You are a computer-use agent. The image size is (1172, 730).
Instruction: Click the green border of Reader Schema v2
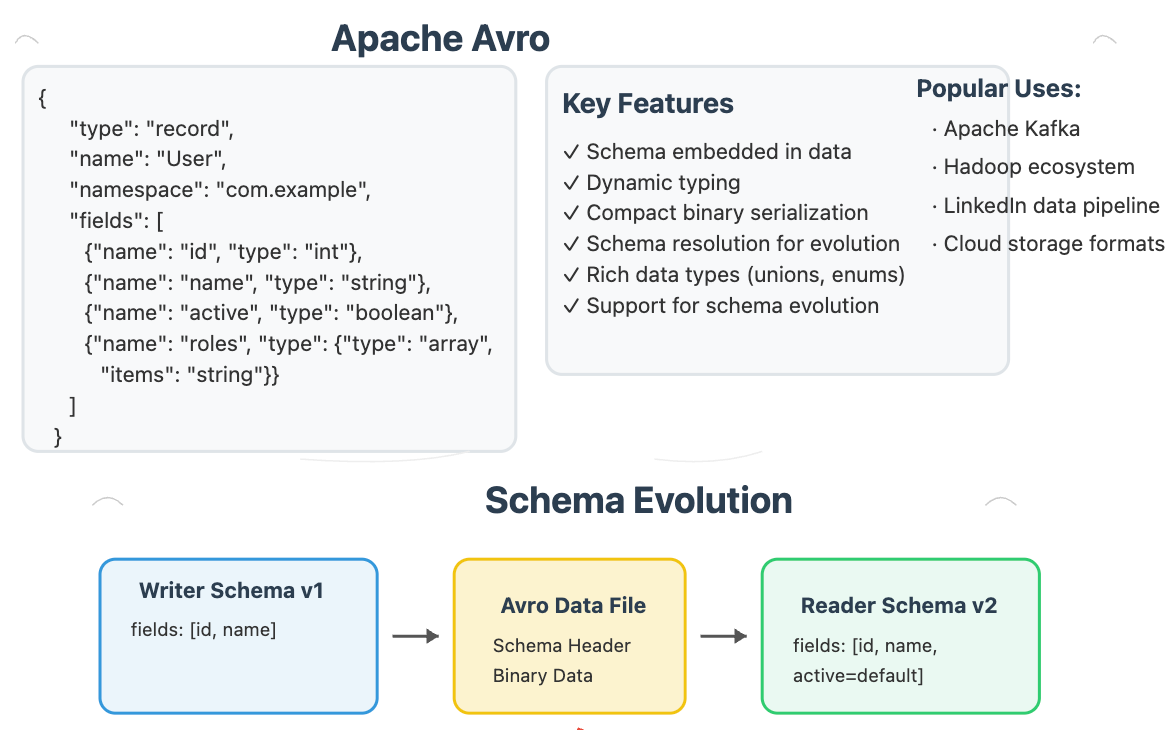pyautogui.click(x=899, y=561)
